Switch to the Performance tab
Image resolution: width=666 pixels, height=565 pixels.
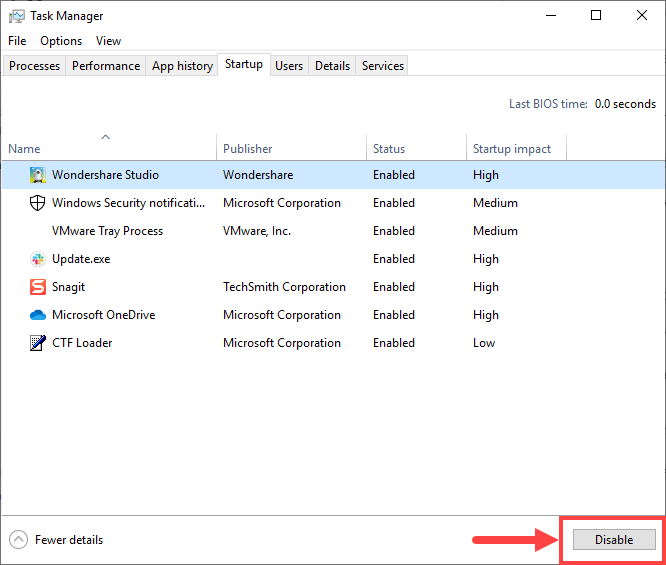[x=106, y=66]
